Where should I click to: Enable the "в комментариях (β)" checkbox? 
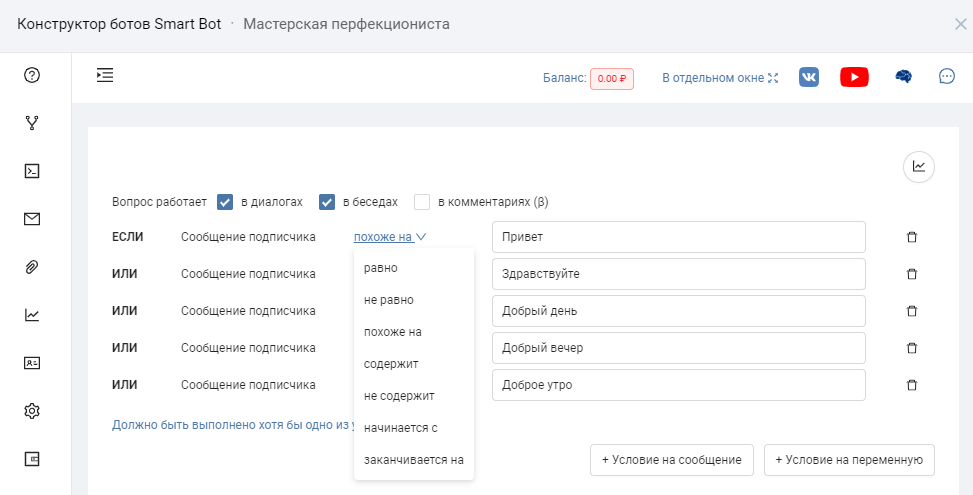(x=422, y=202)
